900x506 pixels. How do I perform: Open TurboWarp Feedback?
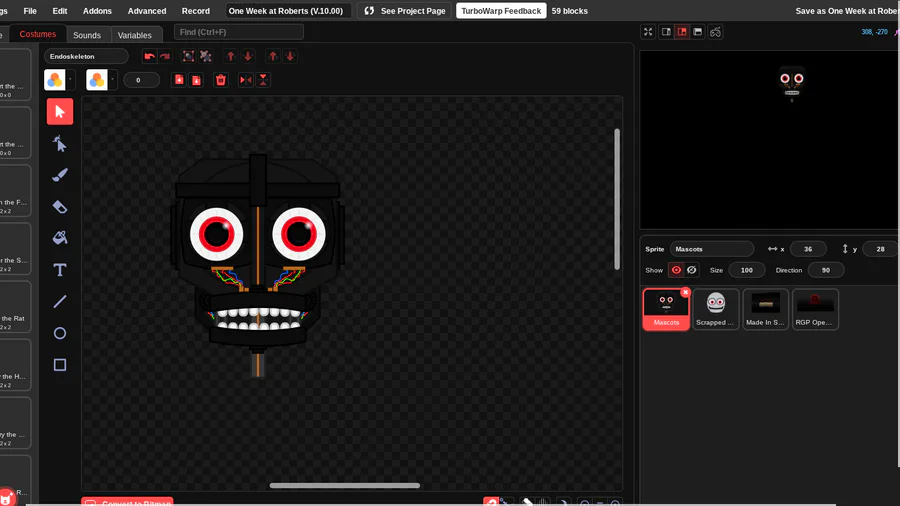pyautogui.click(x=501, y=11)
